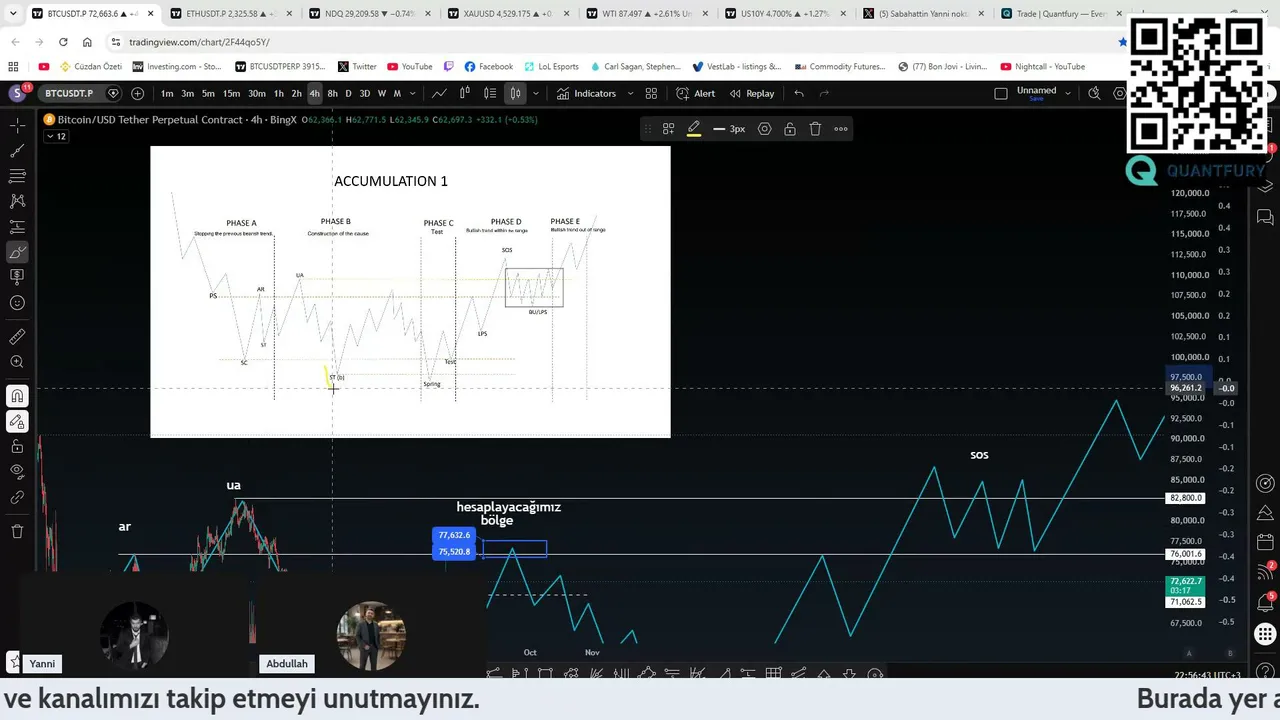
Task: Expand the timeframe interval dropdown
Action: pyautogui.click(x=413, y=93)
